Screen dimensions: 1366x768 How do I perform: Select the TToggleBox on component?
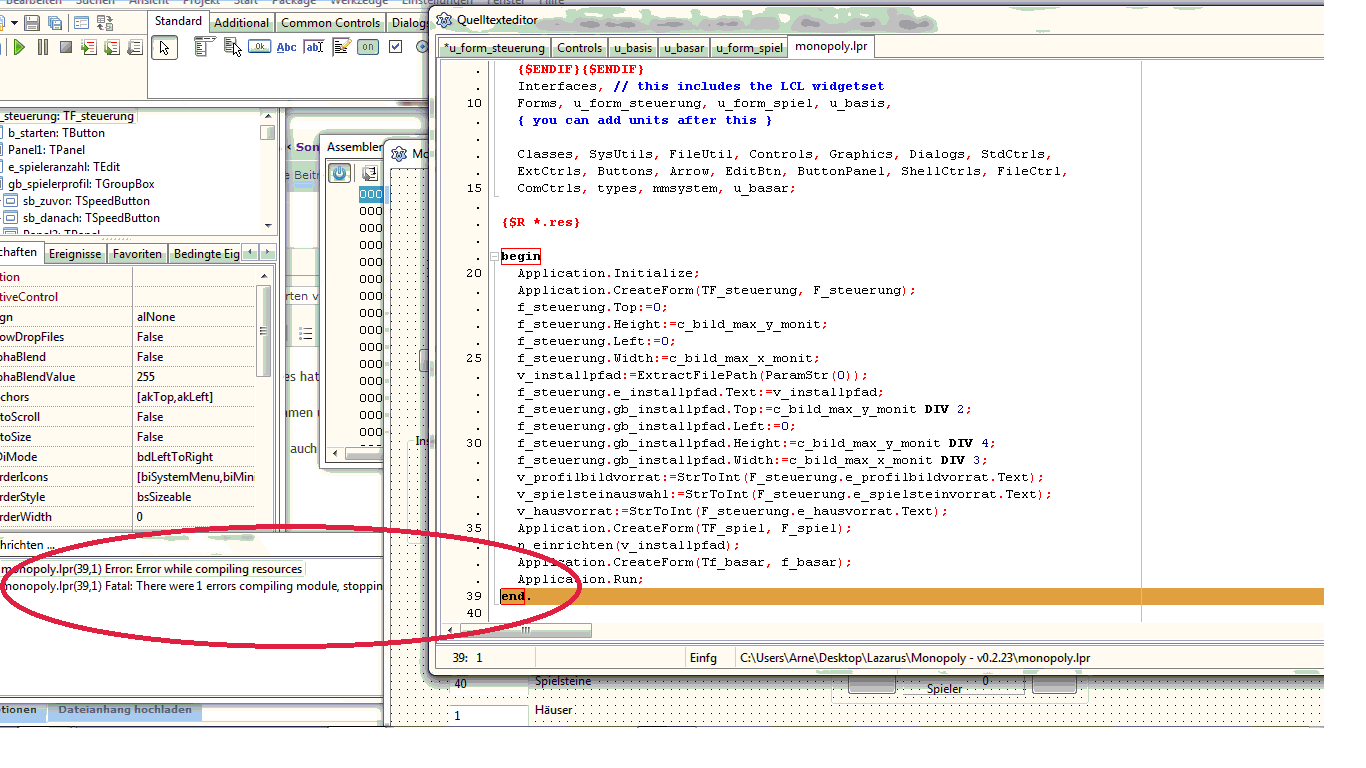[x=368, y=46]
